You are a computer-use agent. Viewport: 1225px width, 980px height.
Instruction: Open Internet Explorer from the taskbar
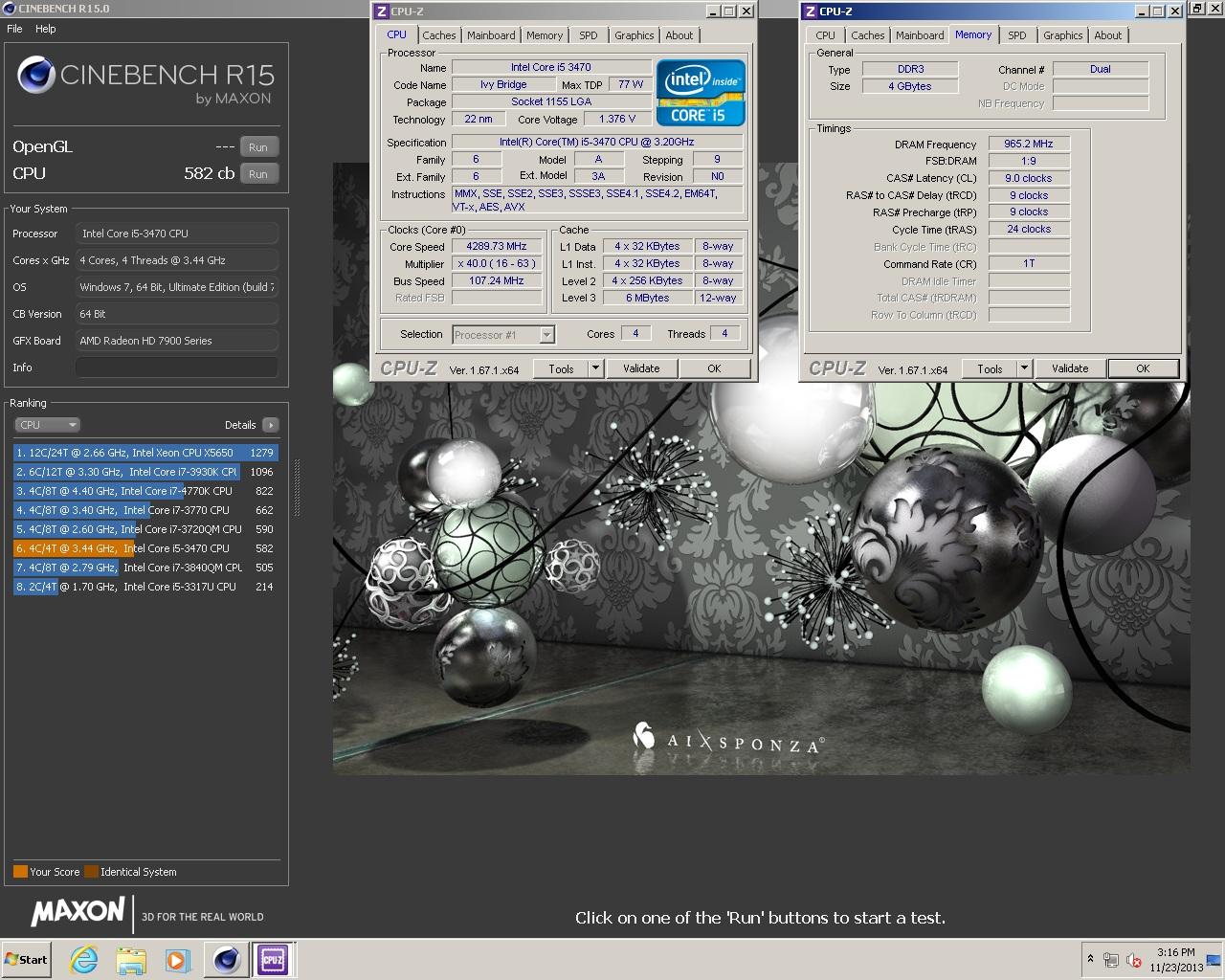point(84,960)
